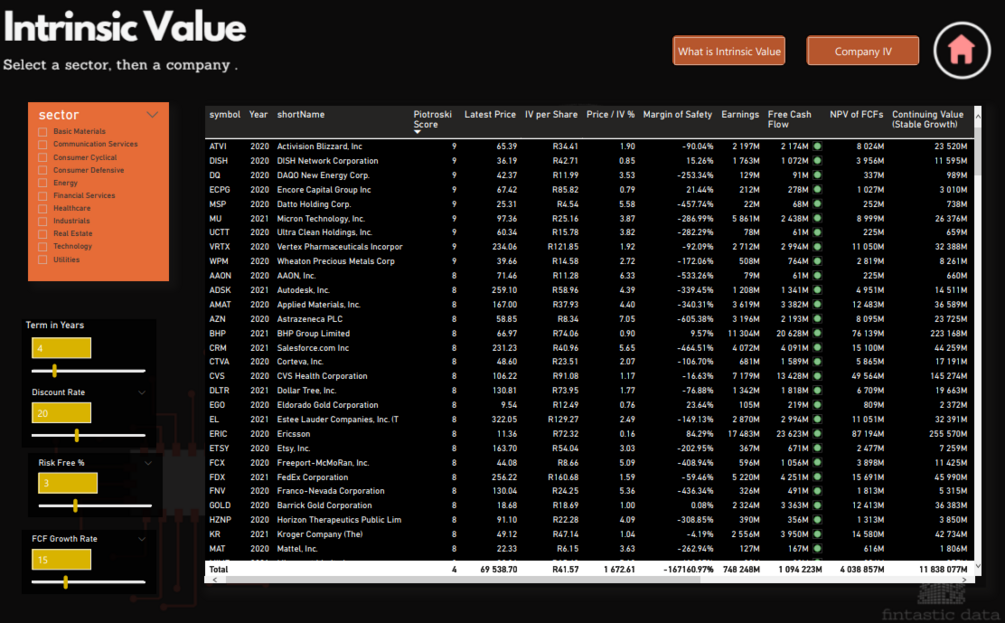This screenshot has height=623, width=1005.
Task: Enable the Energy sector filter
Action: point(43,183)
